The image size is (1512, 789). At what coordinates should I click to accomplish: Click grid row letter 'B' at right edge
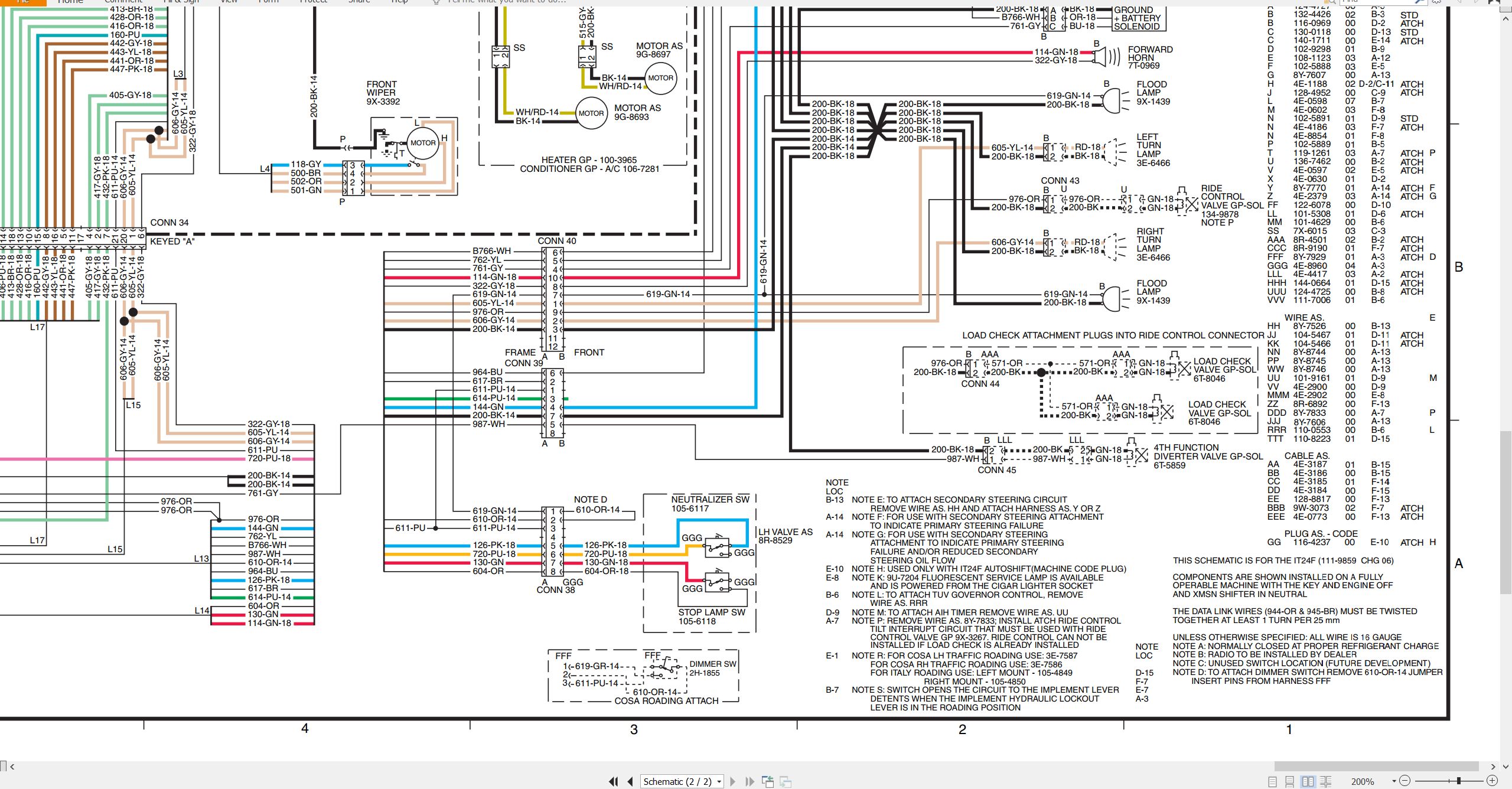1459,267
